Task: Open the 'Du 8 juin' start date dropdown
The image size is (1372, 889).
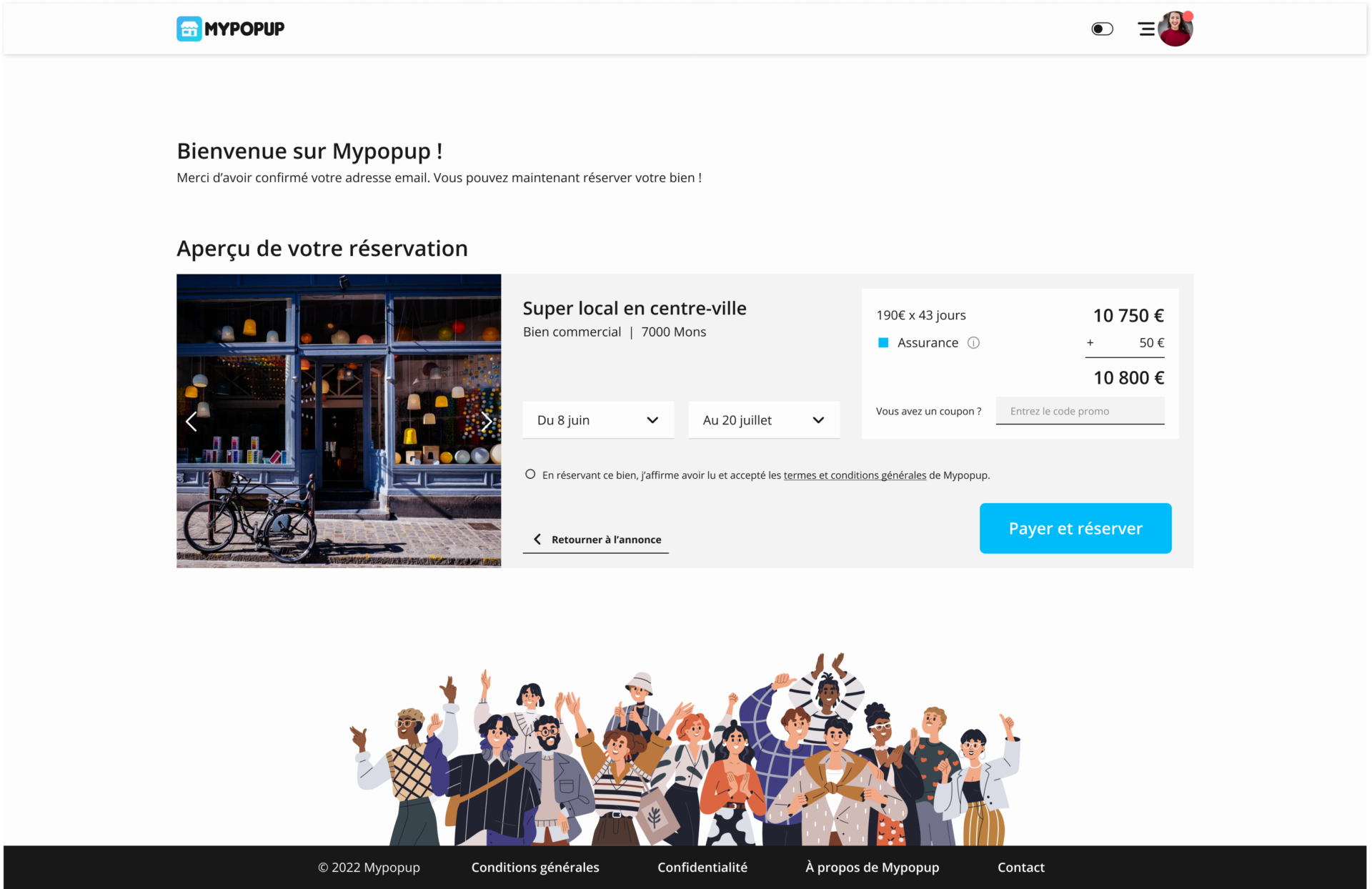Action: coord(598,420)
